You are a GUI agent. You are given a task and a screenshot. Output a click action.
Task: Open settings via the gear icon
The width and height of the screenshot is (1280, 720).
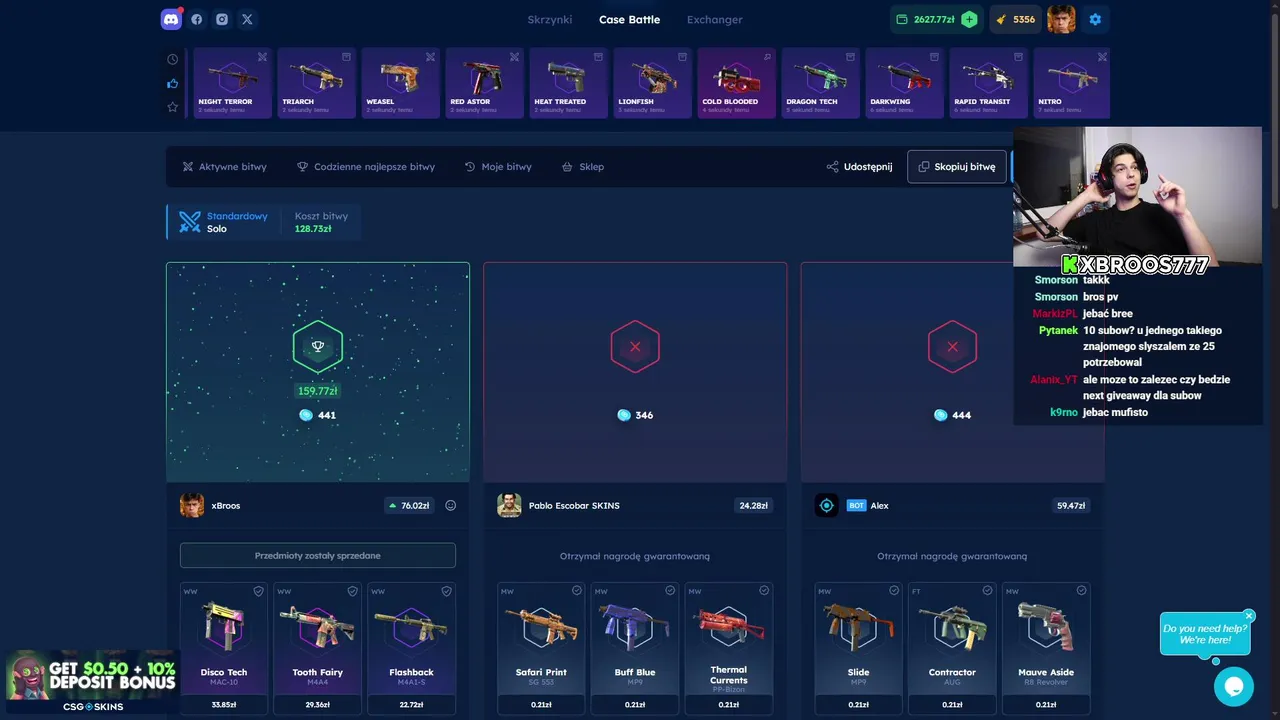(x=1095, y=19)
